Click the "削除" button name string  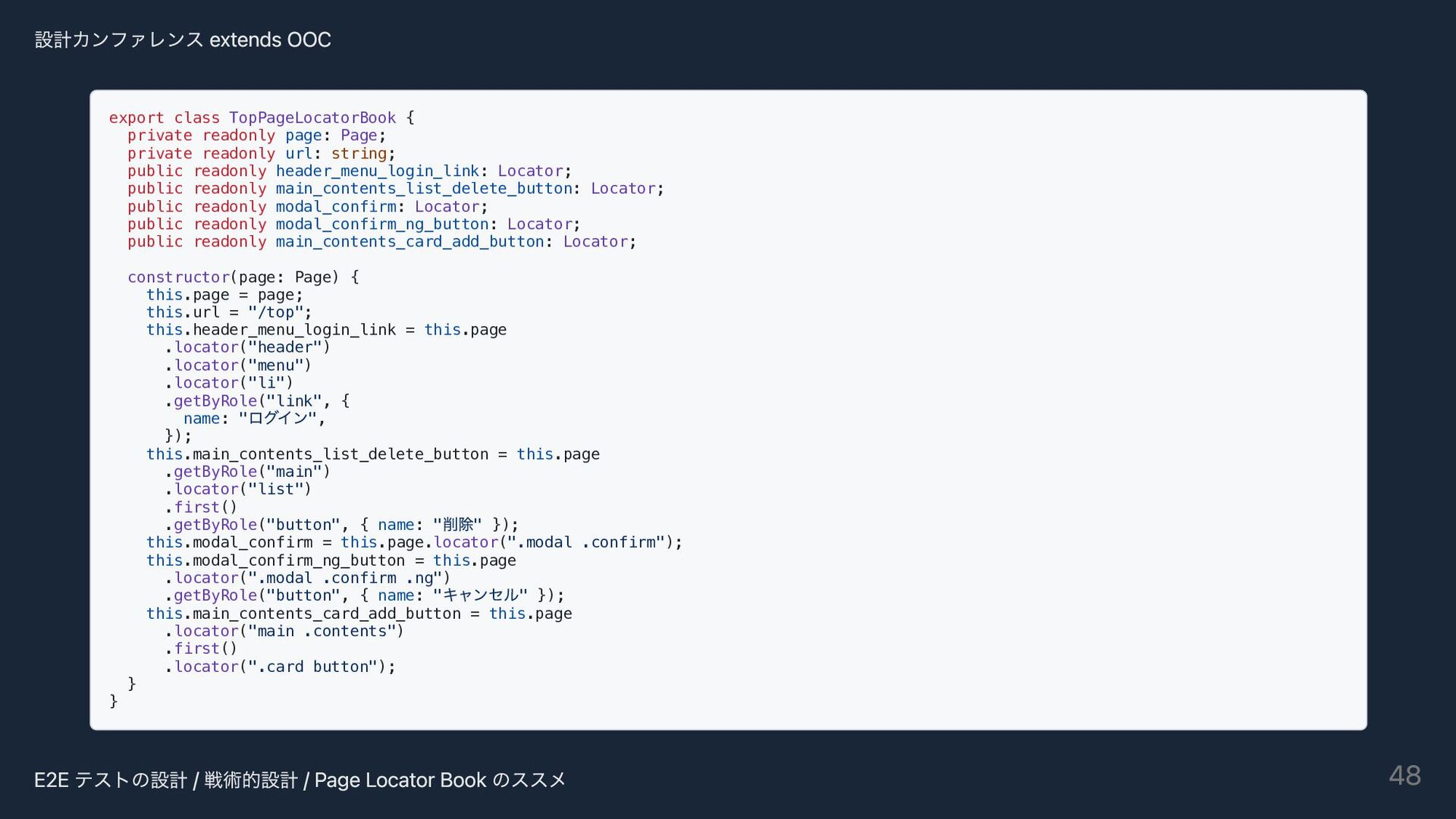[457, 524]
